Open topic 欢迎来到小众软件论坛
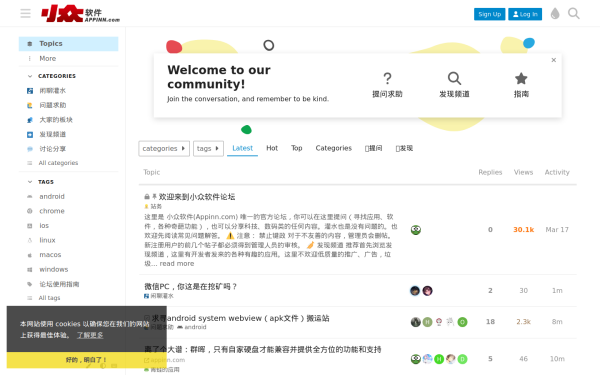Screen dimensions: 600x375 tap(197, 197)
